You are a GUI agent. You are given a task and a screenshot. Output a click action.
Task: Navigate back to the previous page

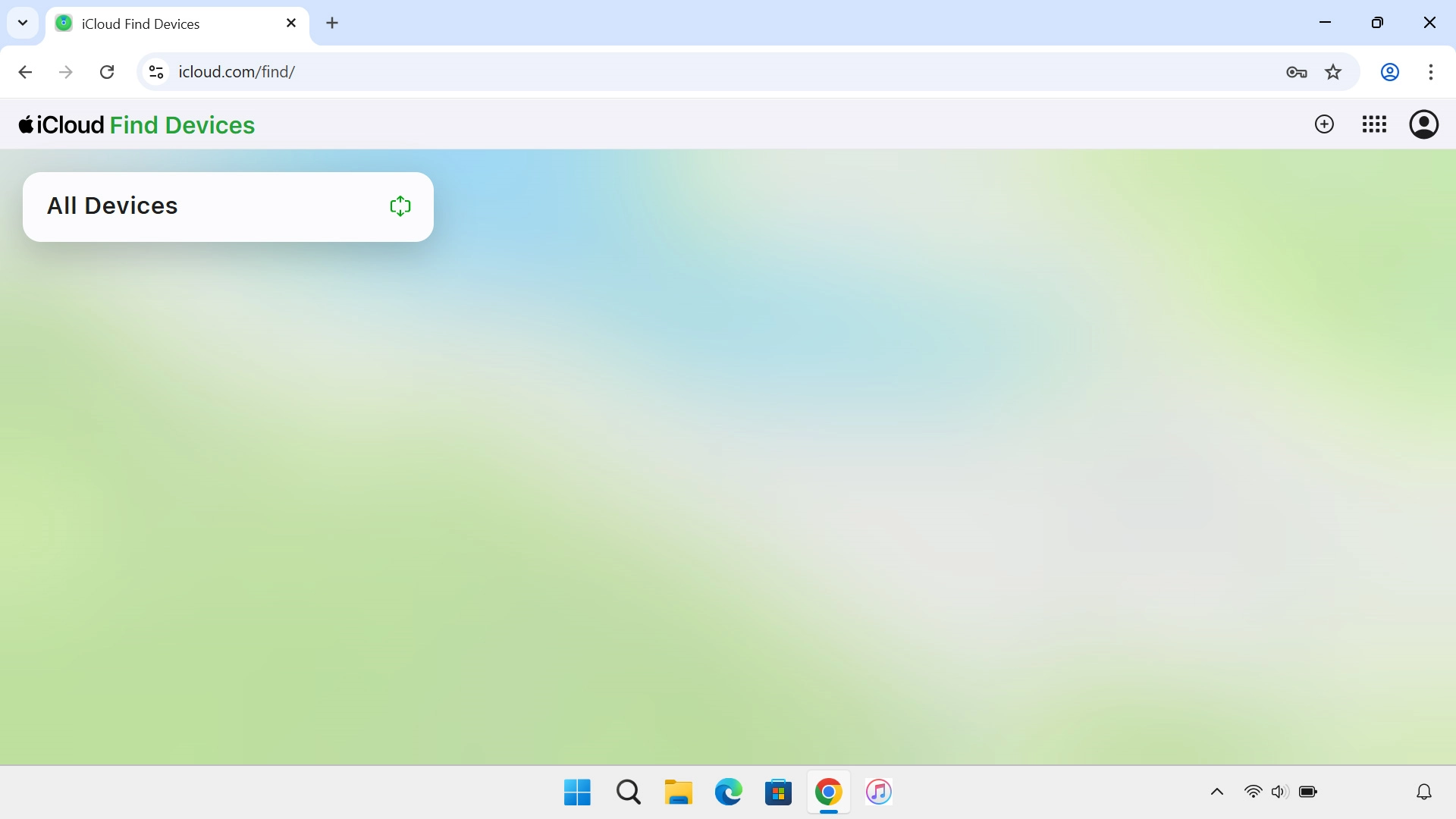click(x=25, y=72)
